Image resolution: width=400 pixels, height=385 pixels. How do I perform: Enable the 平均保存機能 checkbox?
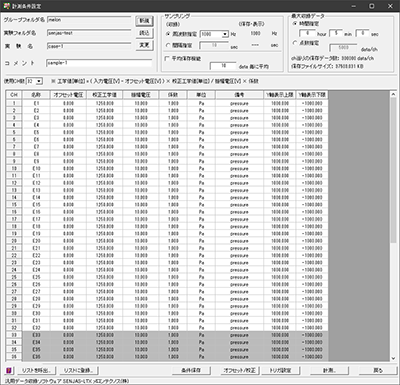167,58
